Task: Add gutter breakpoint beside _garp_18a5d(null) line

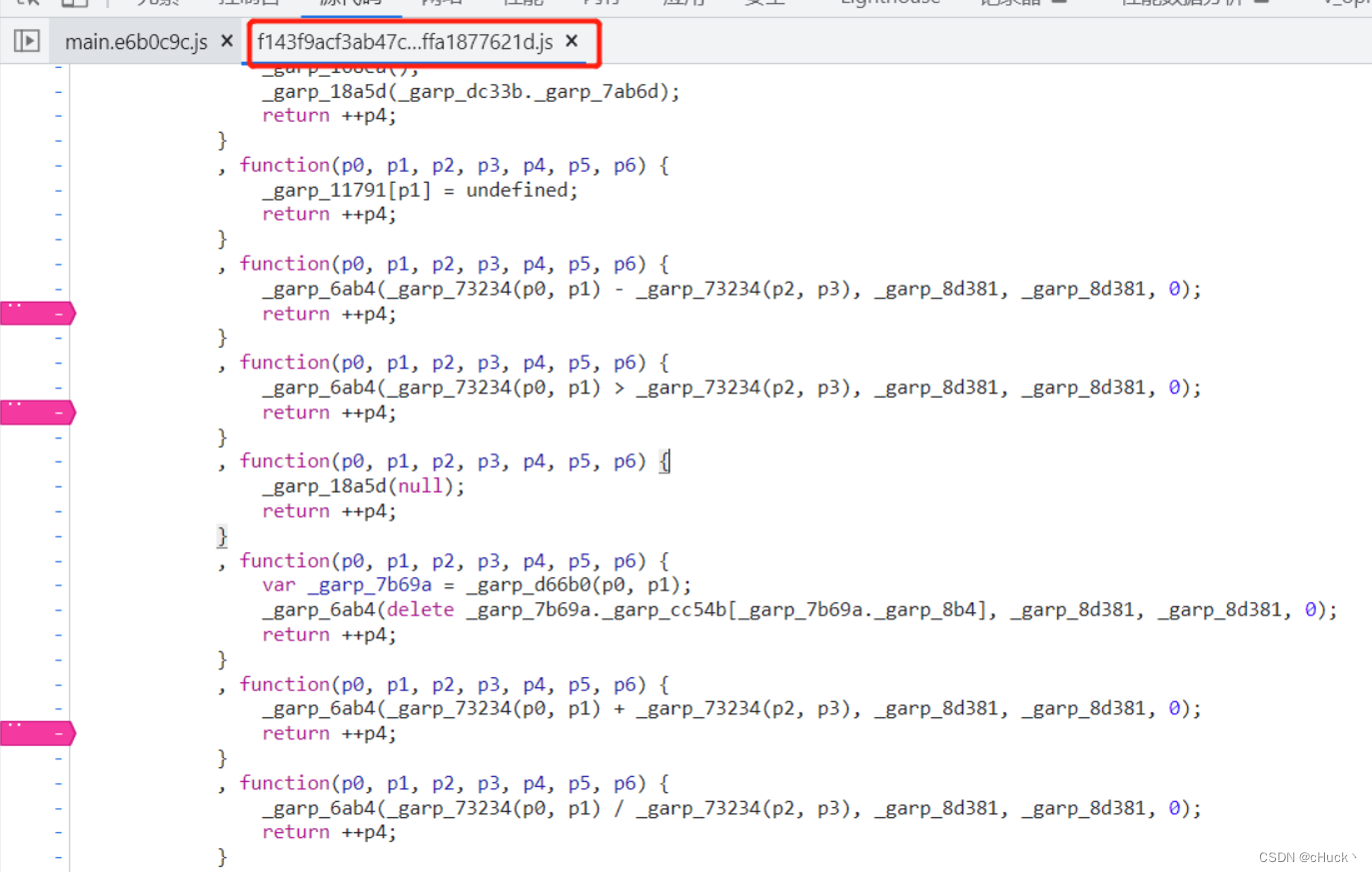Action: pyautogui.click(x=58, y=486)
